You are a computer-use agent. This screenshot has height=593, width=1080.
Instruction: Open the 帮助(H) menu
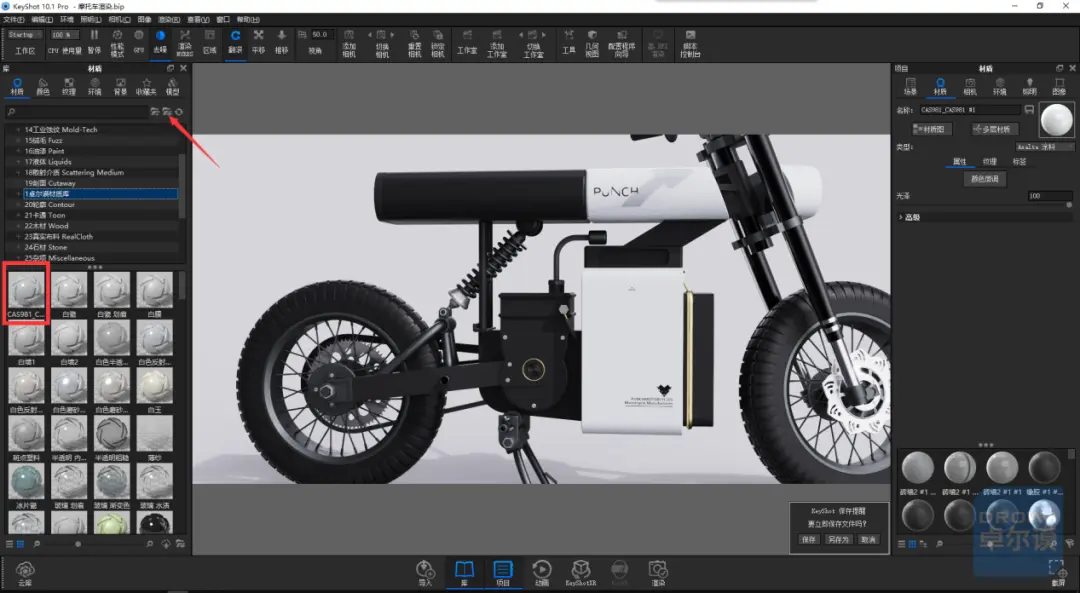pyautogui.click(x=248, y=19)
